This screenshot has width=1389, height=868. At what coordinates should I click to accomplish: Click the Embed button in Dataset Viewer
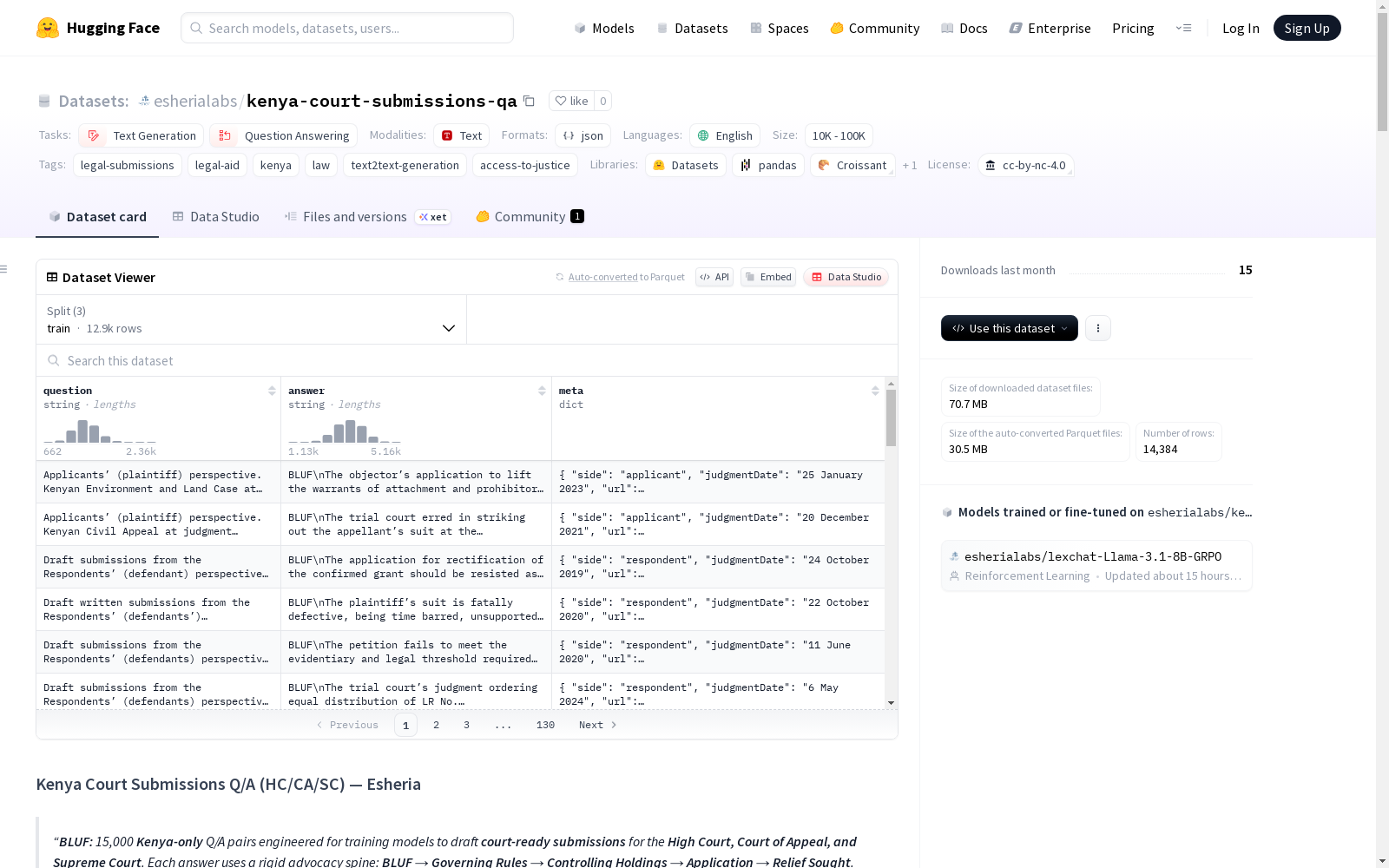(768, 277)
